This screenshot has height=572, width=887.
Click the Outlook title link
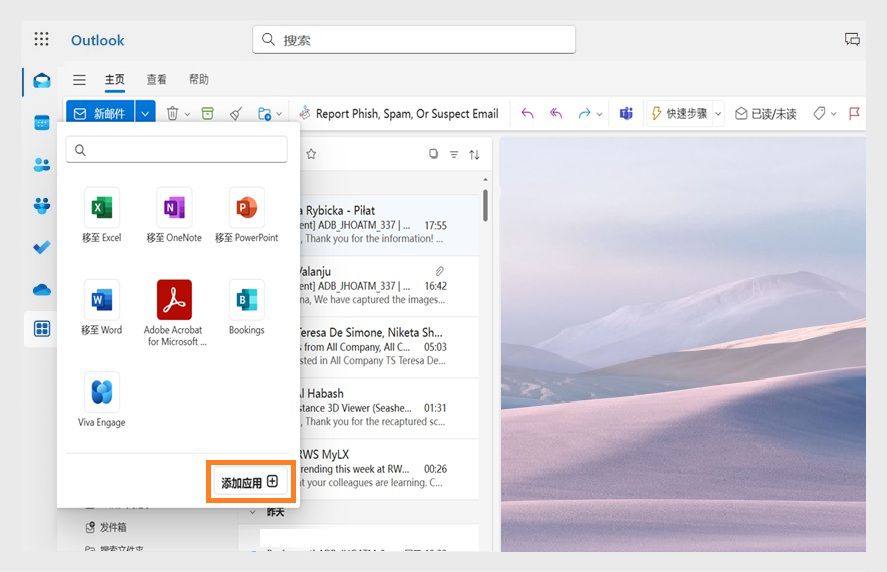coord(97,40)
